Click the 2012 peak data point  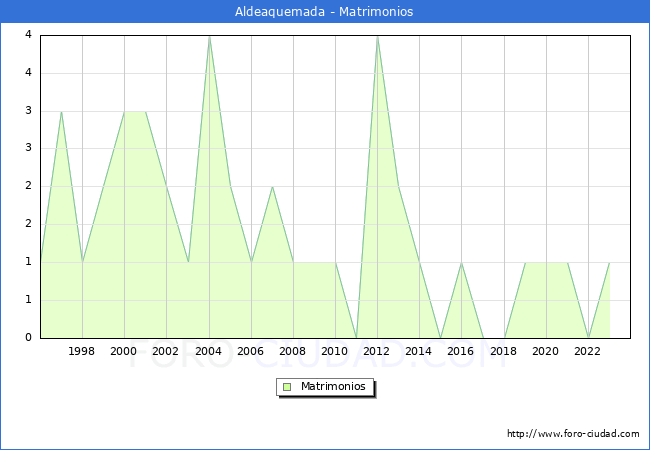point(377,36)
